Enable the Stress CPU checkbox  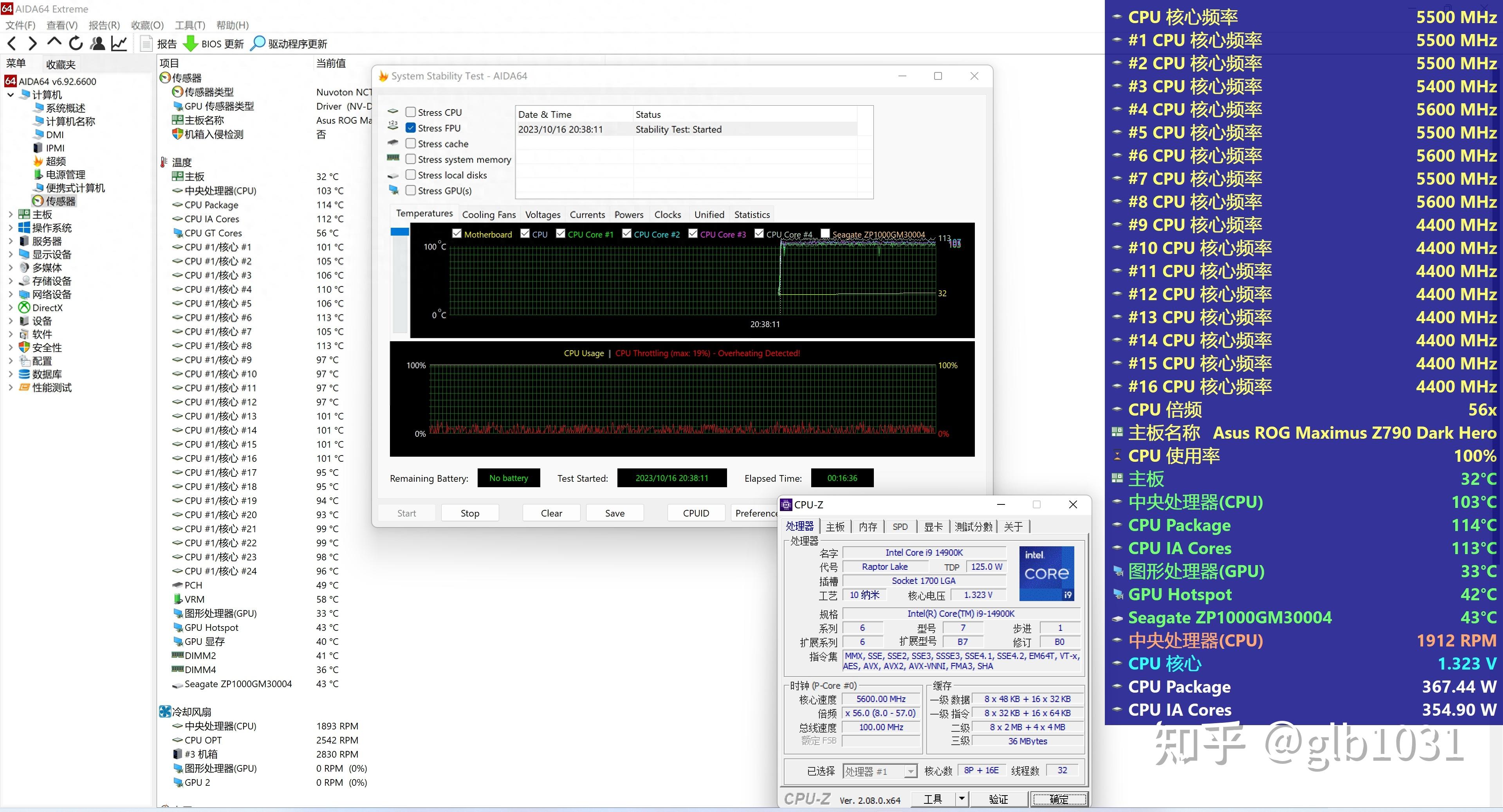pos(411,112)
